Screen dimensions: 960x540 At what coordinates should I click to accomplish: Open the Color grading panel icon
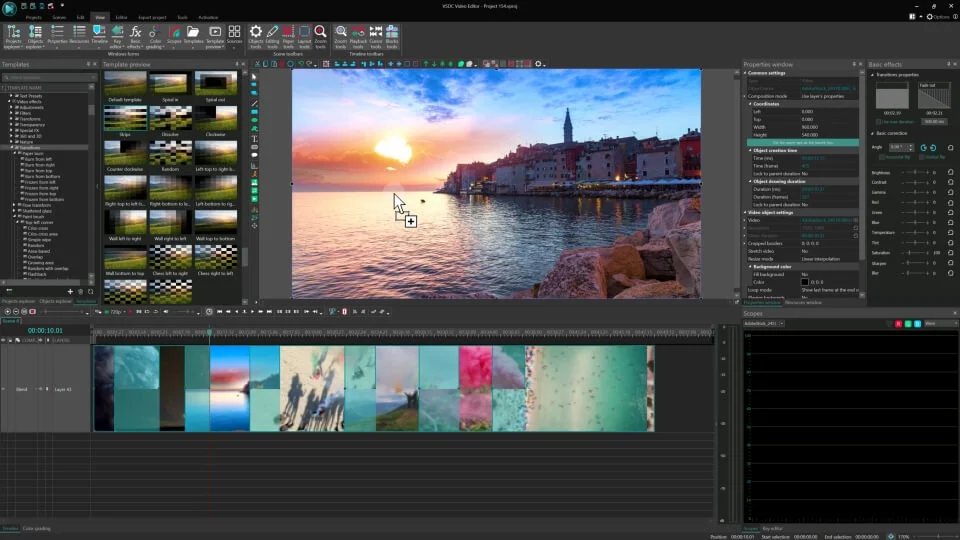tap(156, 37)
